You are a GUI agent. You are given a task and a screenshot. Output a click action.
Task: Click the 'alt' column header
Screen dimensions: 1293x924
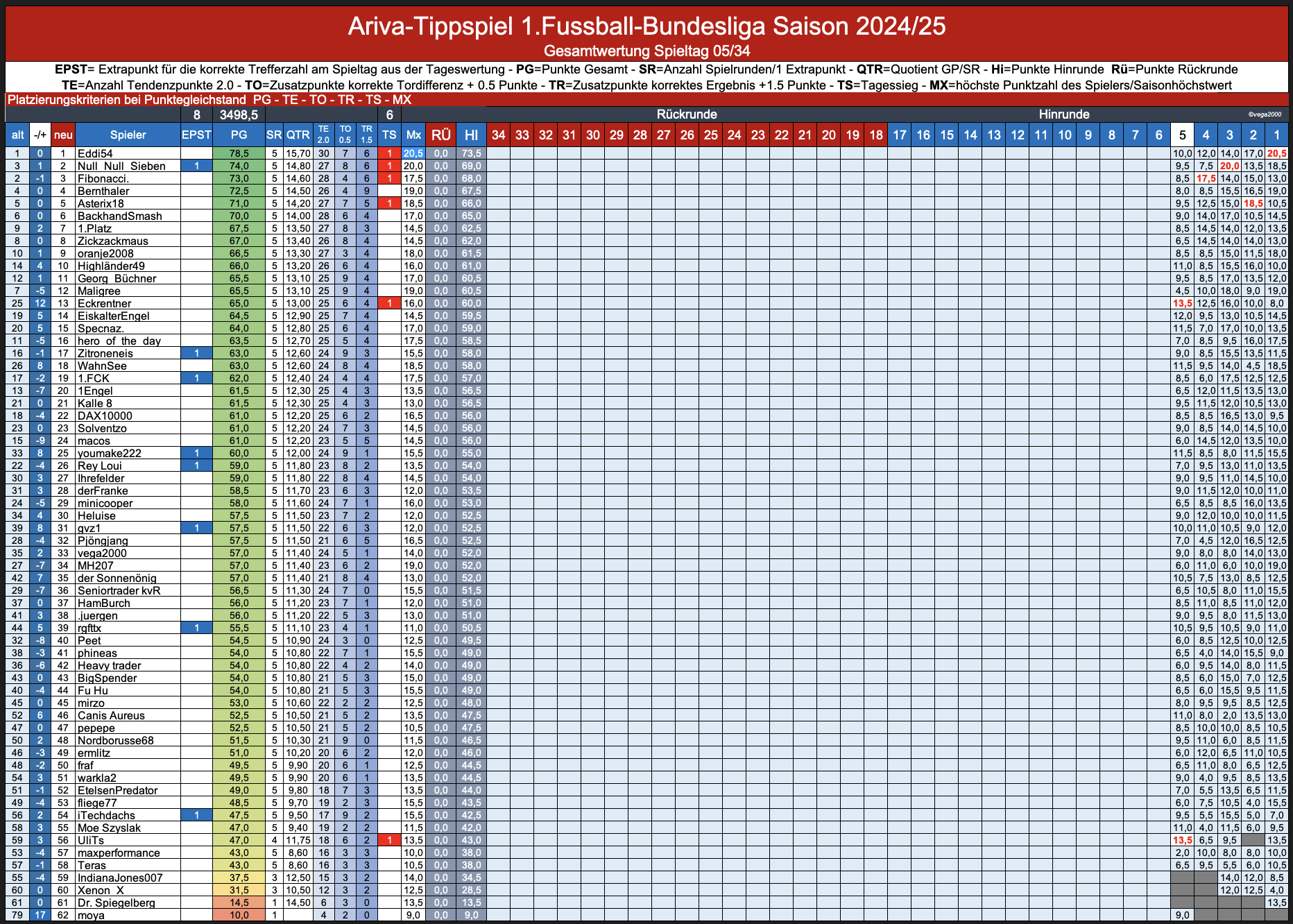tap(18, 135)
